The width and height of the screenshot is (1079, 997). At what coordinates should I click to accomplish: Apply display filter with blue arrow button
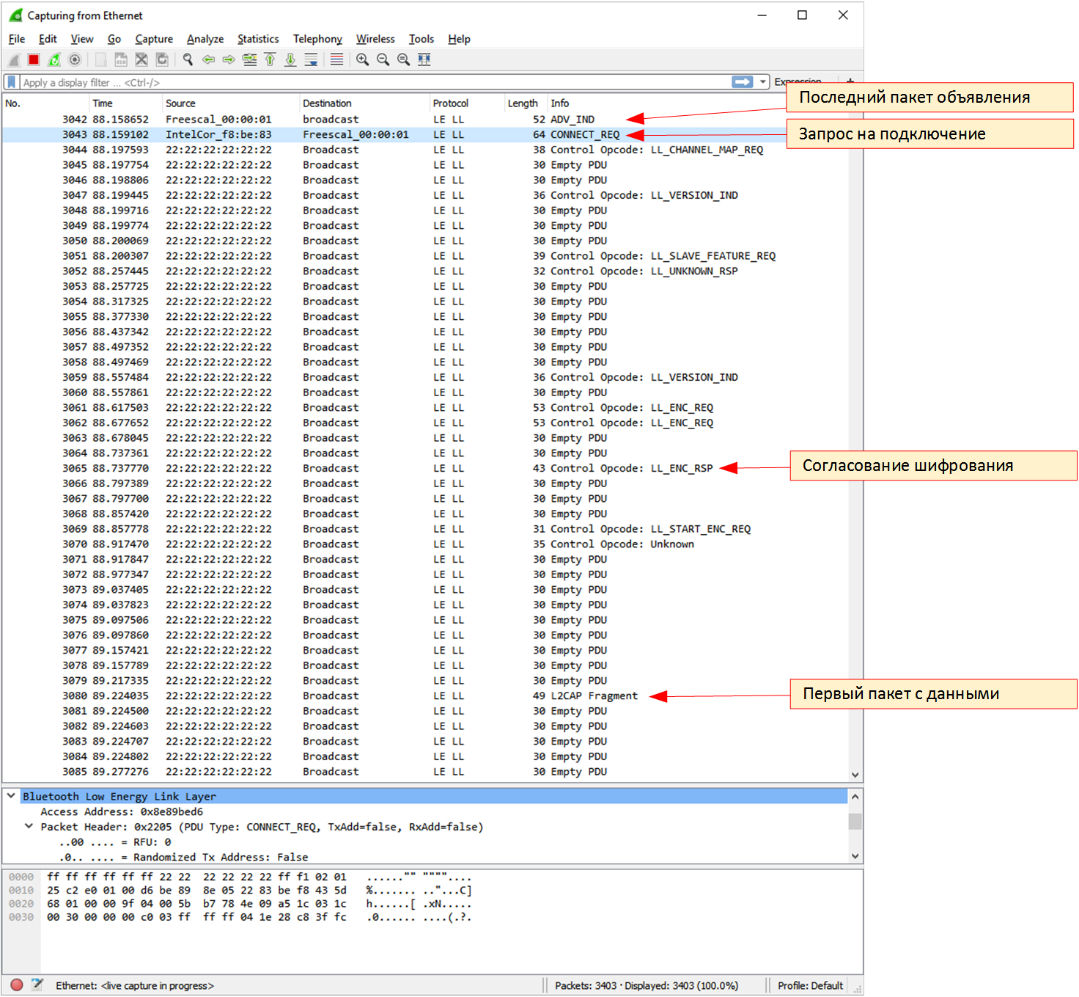[743, 82]
